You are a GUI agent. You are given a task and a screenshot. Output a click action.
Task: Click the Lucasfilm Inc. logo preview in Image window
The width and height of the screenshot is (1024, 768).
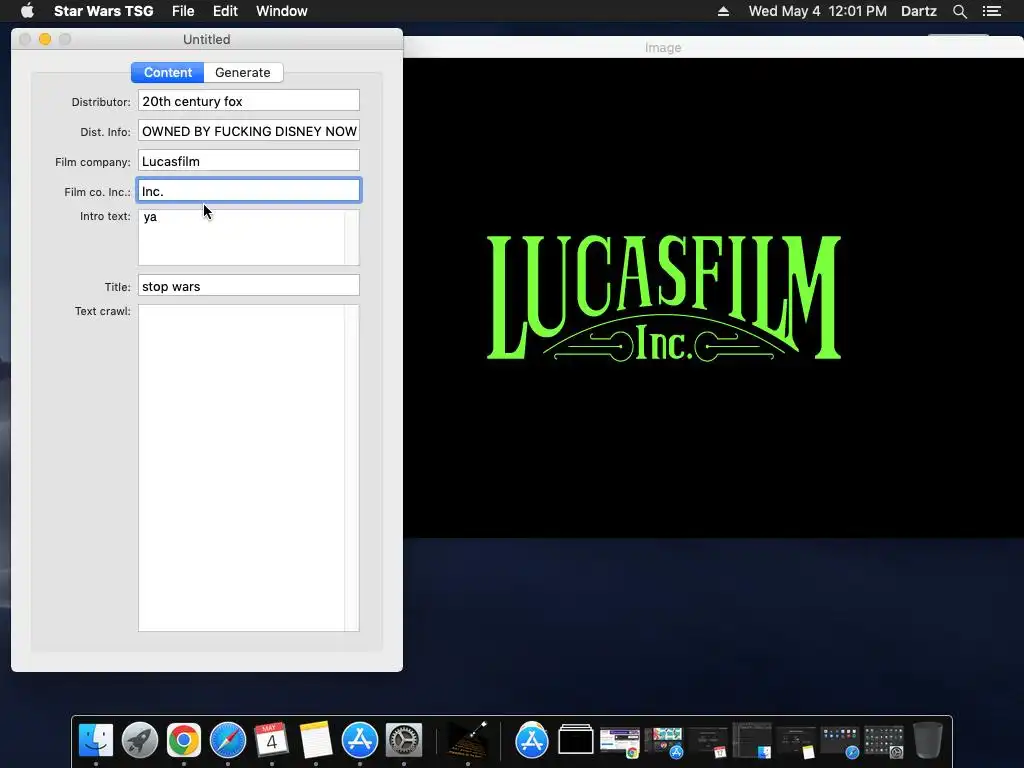click(664, 298)
